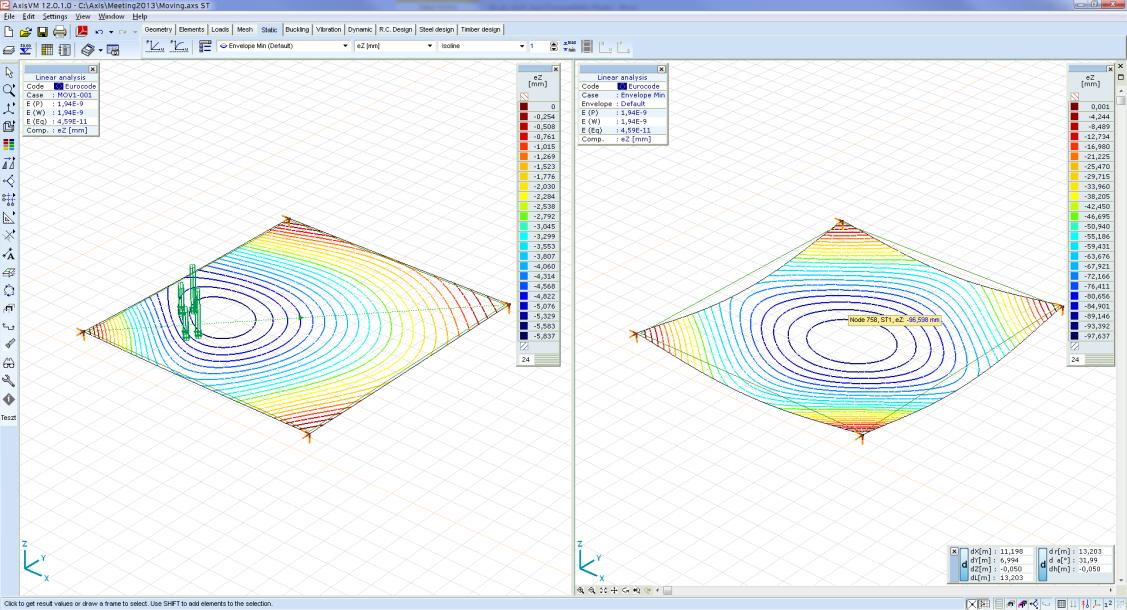This screenshot has height=610, width=1127.
Task: Open the color coding icon in left toolbar
Action: [9, 145]
